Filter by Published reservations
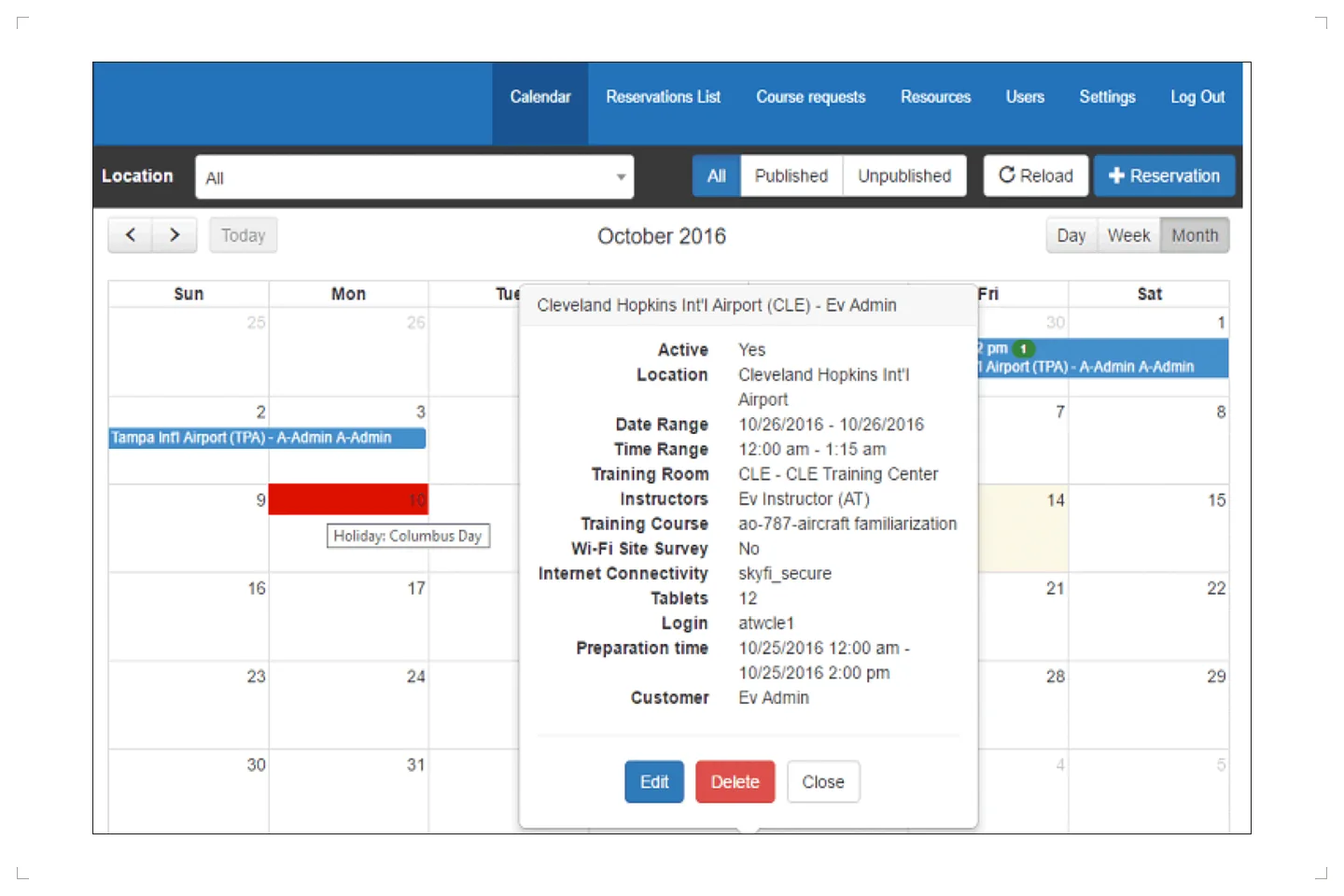 [x=791, y=175]
